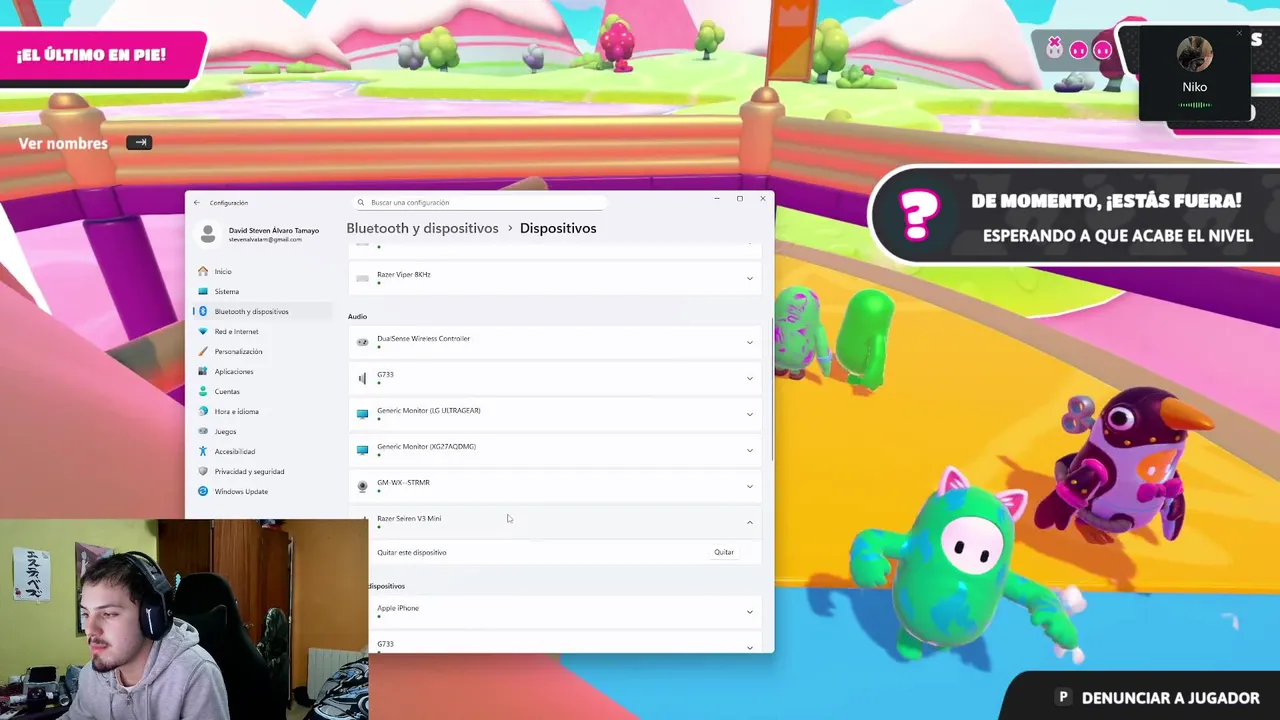Screen dimensions: 1280x720
Task: Click the Sistema icon in sidebar
Action: tap(203, 291)
